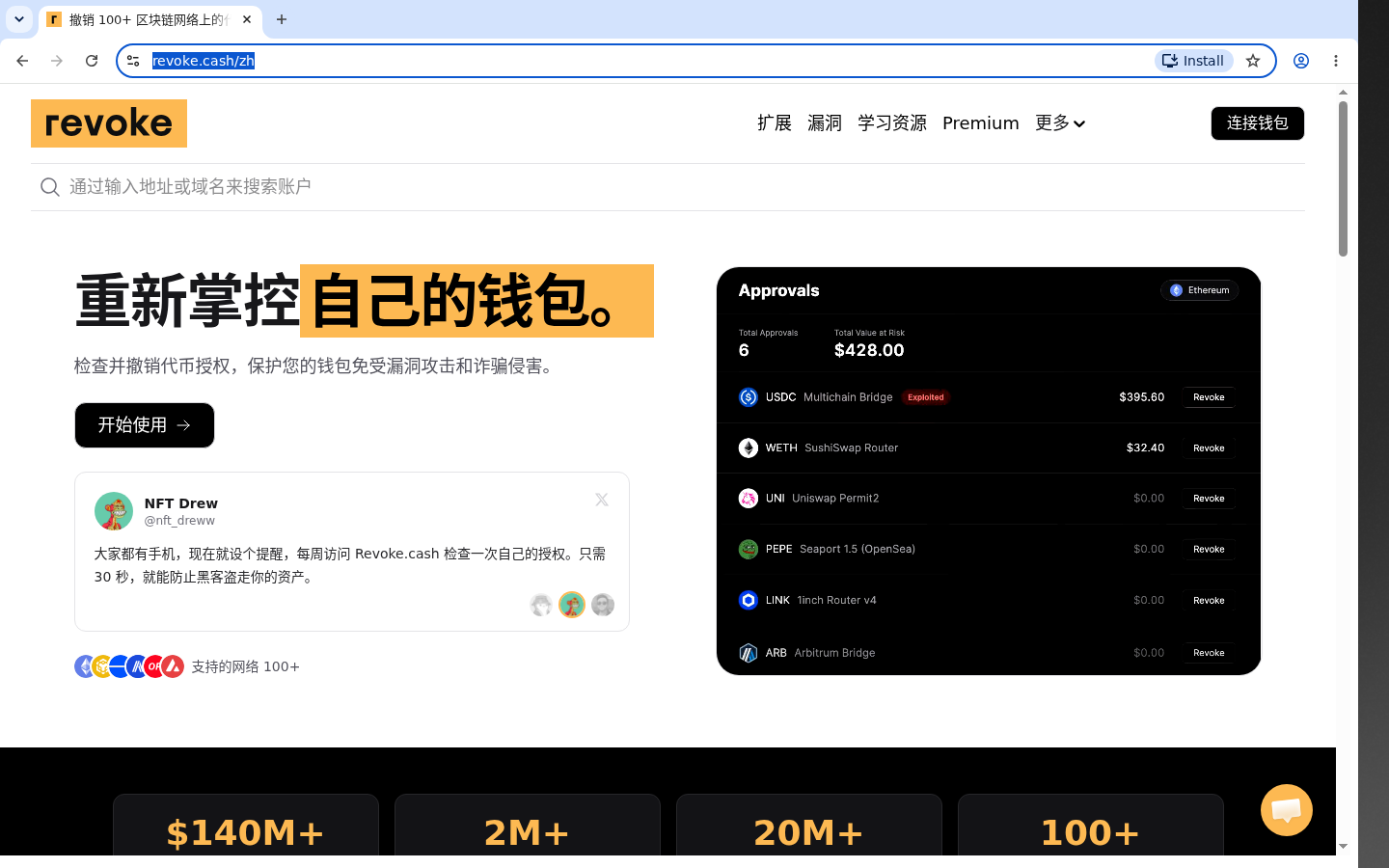Image resolution: width=1389 pixels, height=868 pixels.
Task: Open the 扩展 menu item
Action: click(x=775, y=123)
